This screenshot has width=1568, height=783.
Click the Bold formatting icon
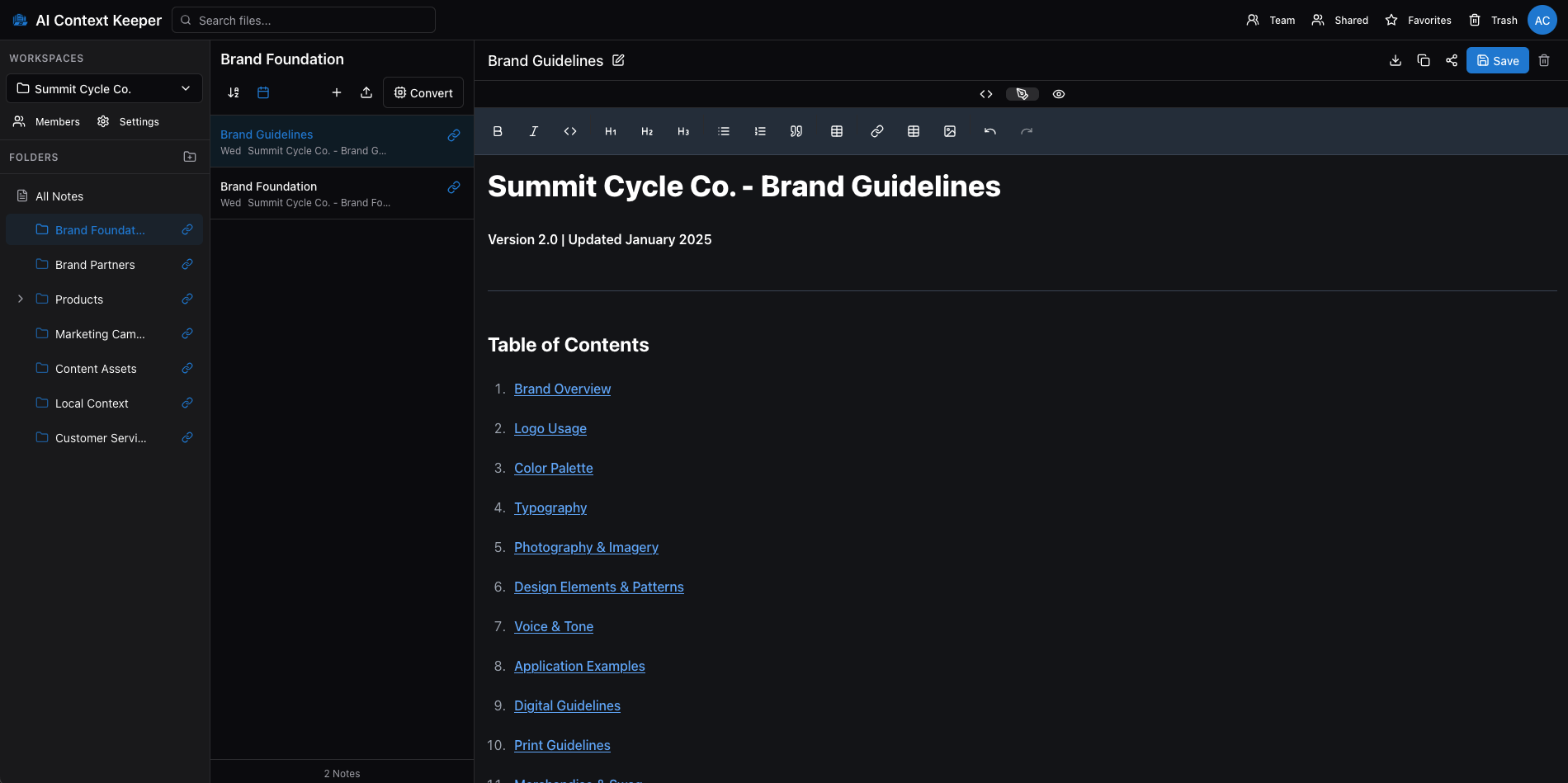pyautogui.click(x=498, y=131)
